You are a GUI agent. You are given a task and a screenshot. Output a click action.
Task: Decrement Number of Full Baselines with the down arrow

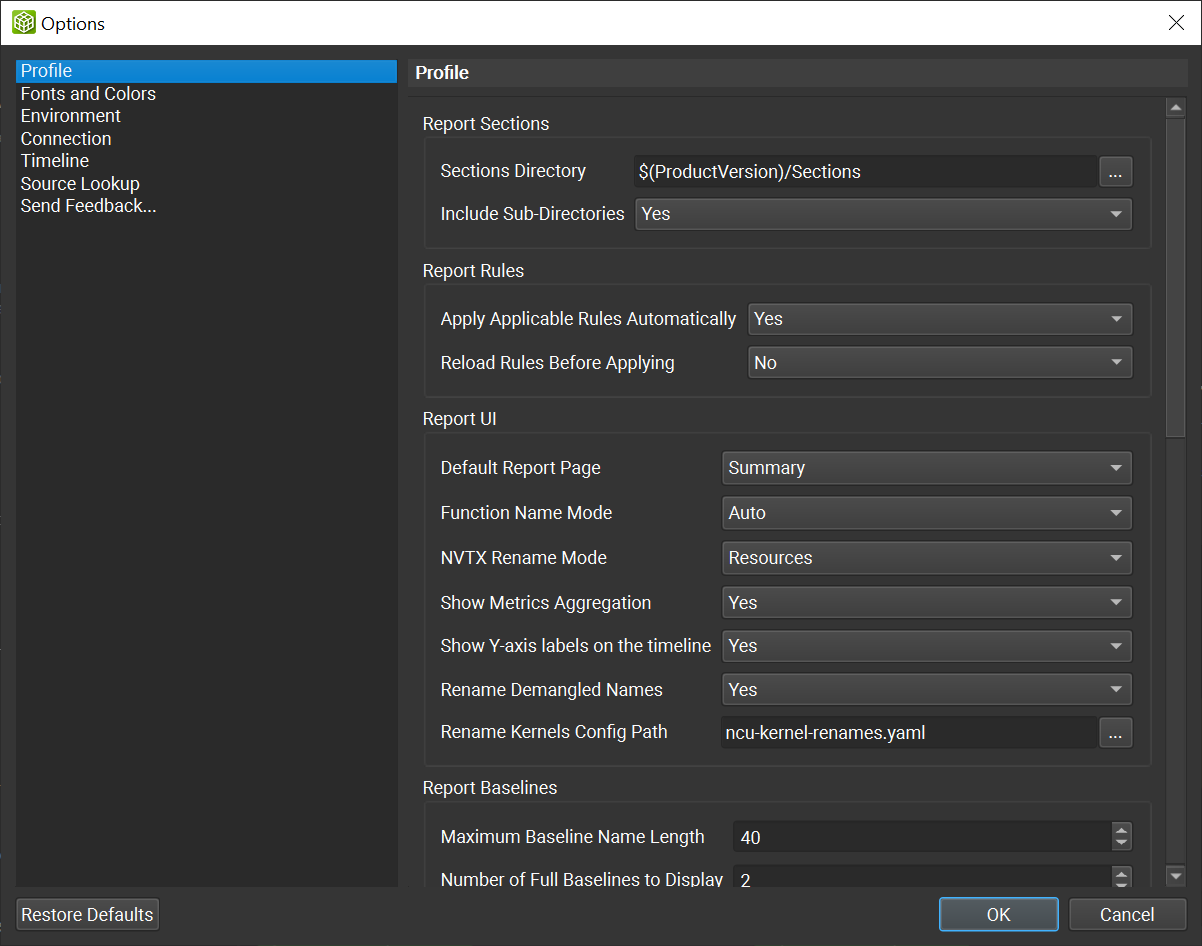click(x=1121, y=883)
